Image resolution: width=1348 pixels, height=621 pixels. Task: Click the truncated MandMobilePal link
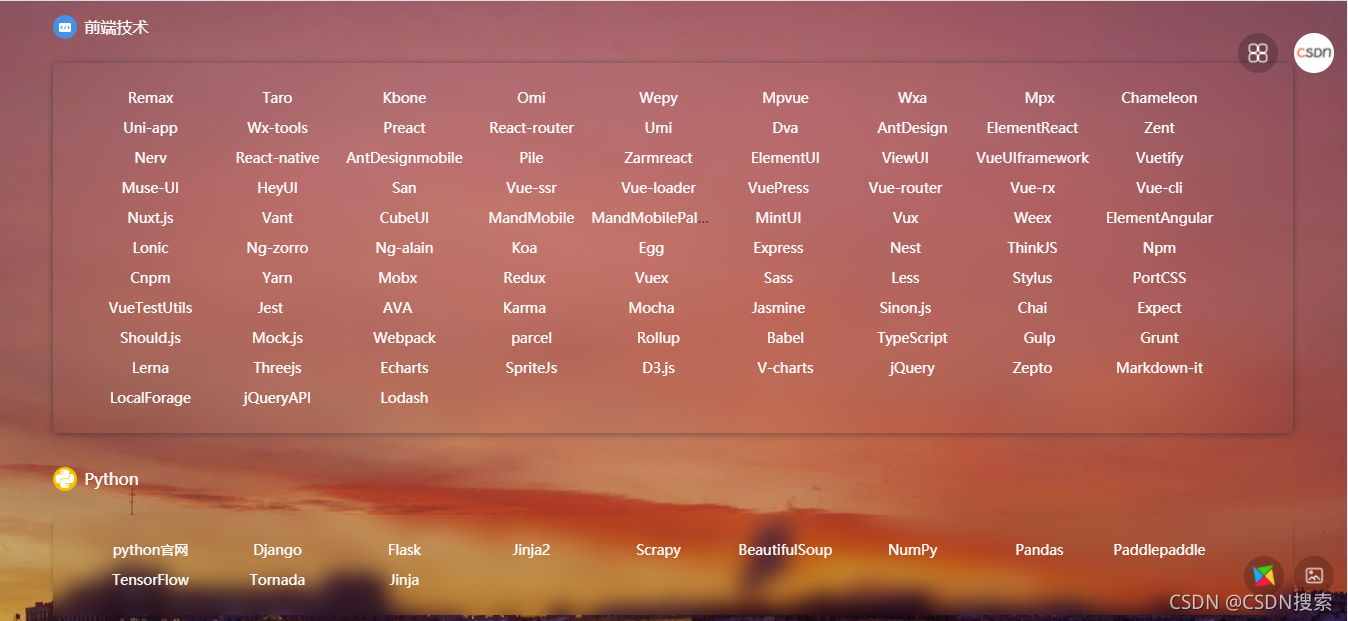(x=651, y=218)
